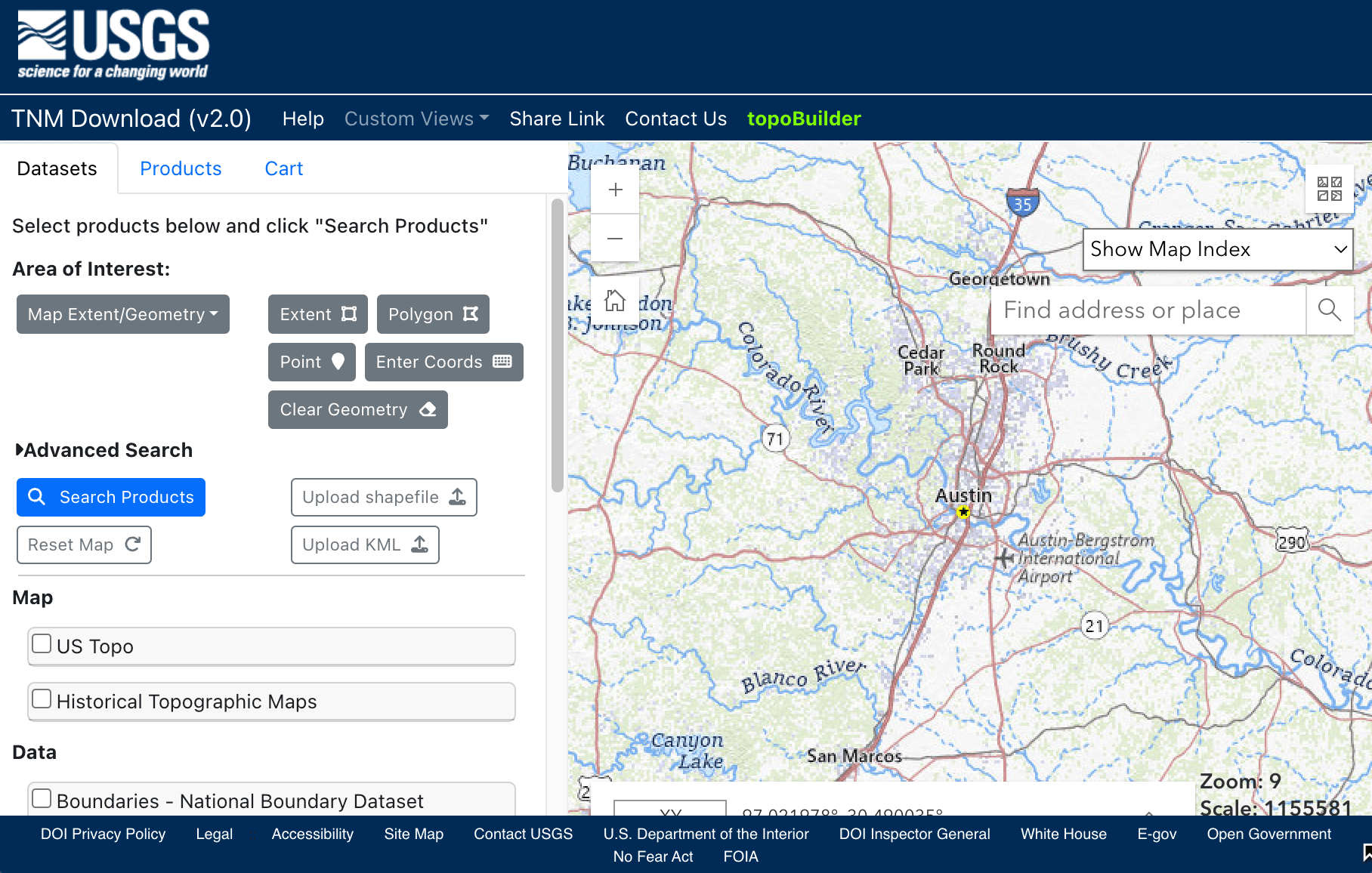Viewport: 1372px width, 873px height.
Task: Open the basemap gallery icon on the map
Action: (x=1329, y=188)
